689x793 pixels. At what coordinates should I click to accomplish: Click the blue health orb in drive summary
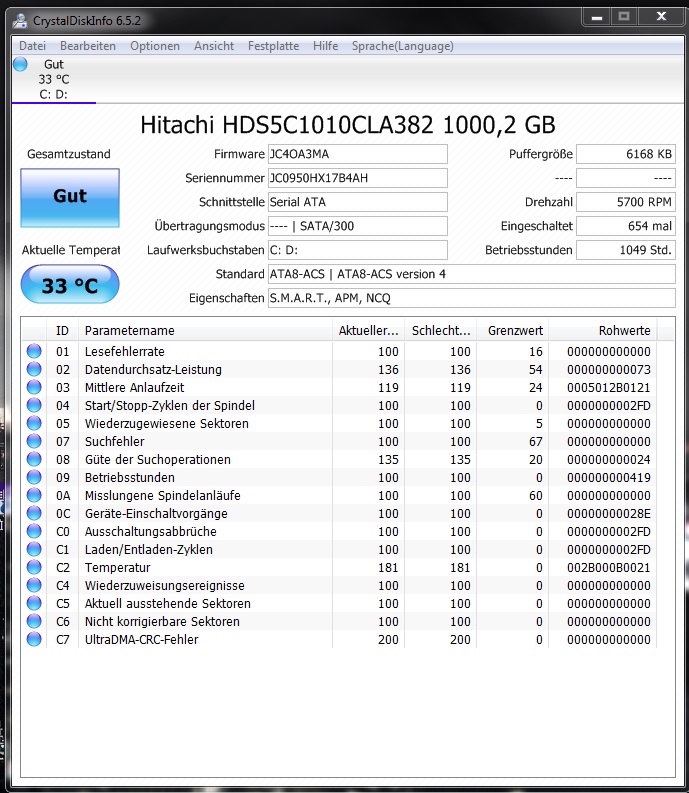tap(20, 64)
